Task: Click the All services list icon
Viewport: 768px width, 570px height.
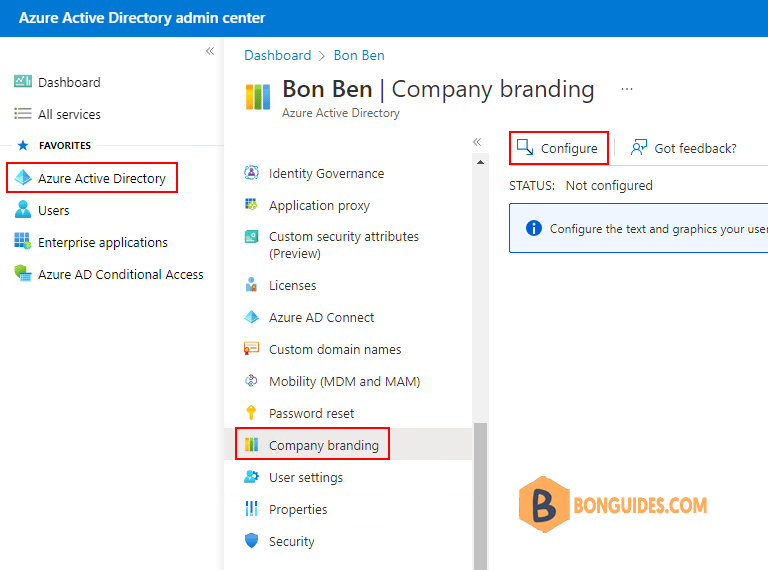Action: pos(23,114)
